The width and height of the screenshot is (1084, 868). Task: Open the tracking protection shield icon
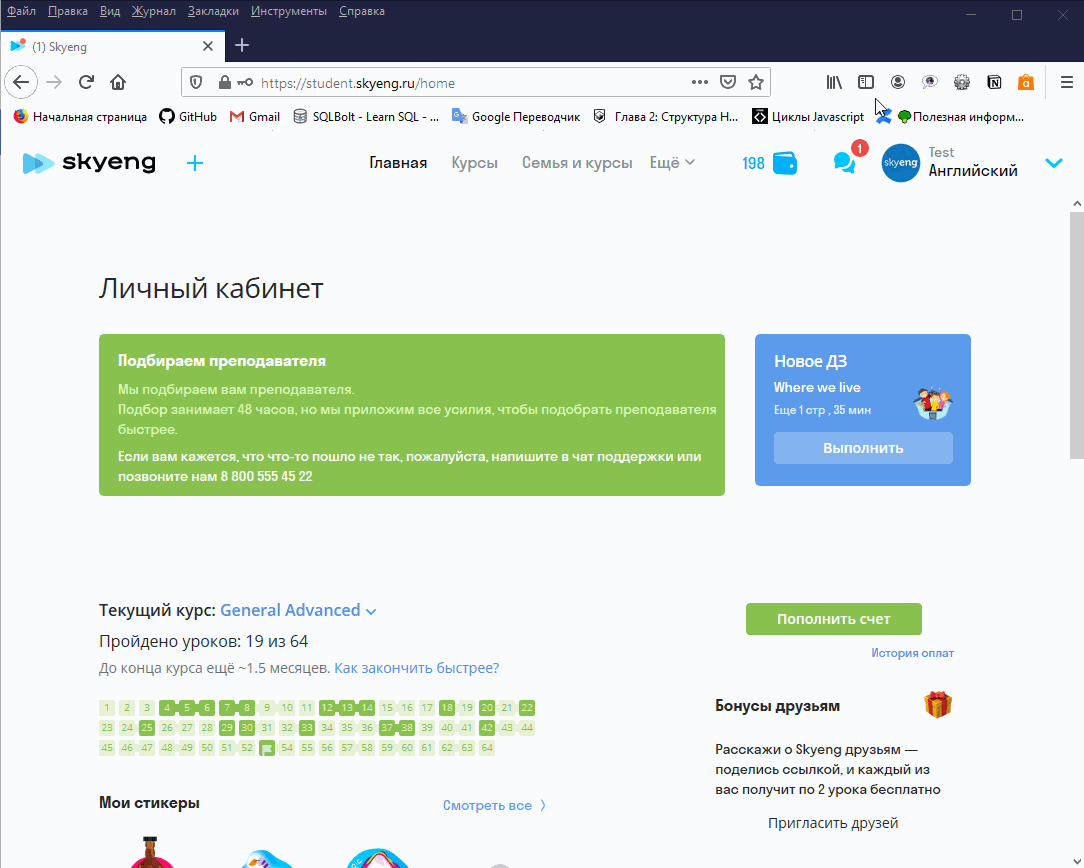[196, 83]
